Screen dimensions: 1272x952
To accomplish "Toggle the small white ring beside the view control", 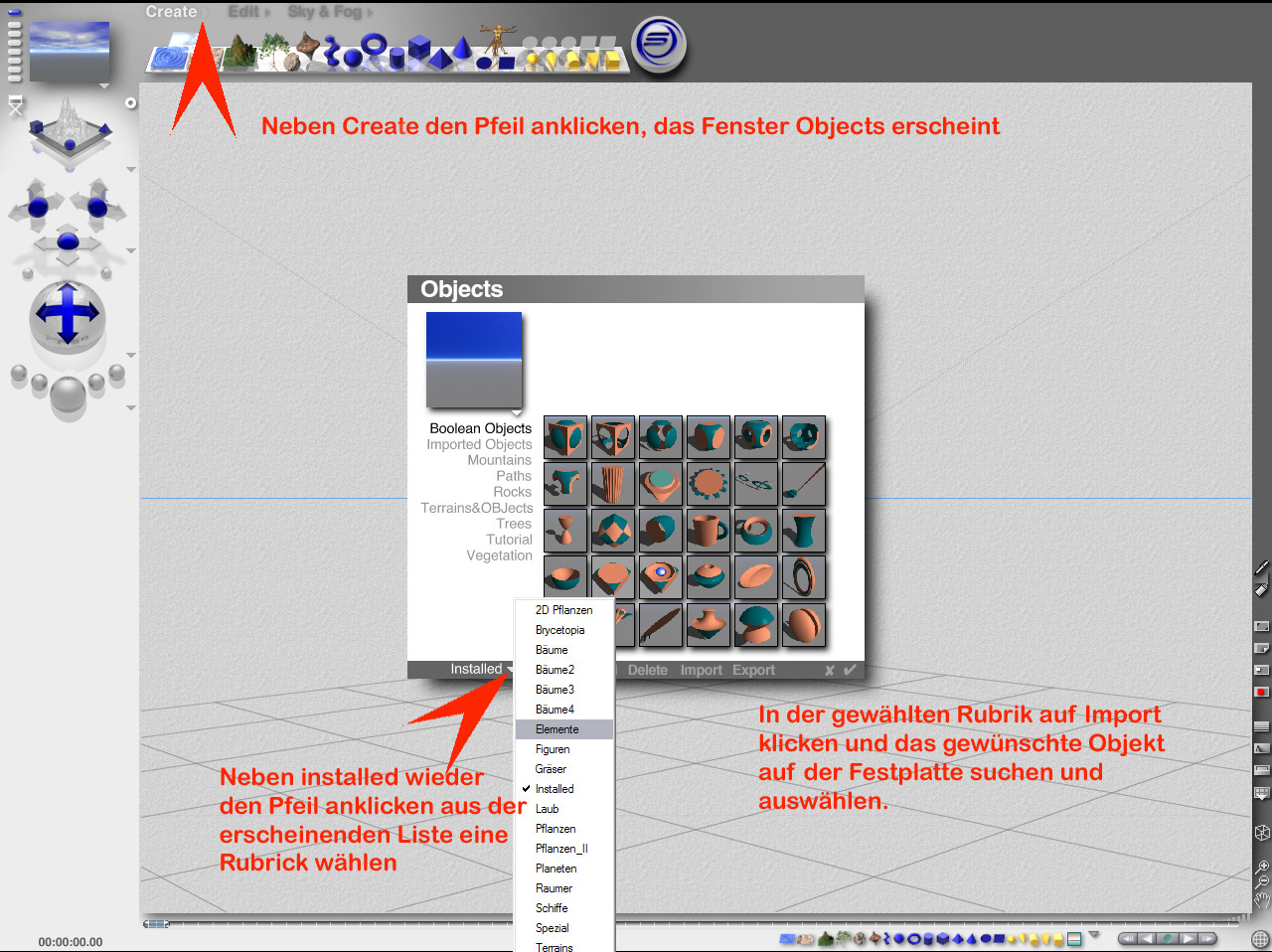I will click(130, 103).
